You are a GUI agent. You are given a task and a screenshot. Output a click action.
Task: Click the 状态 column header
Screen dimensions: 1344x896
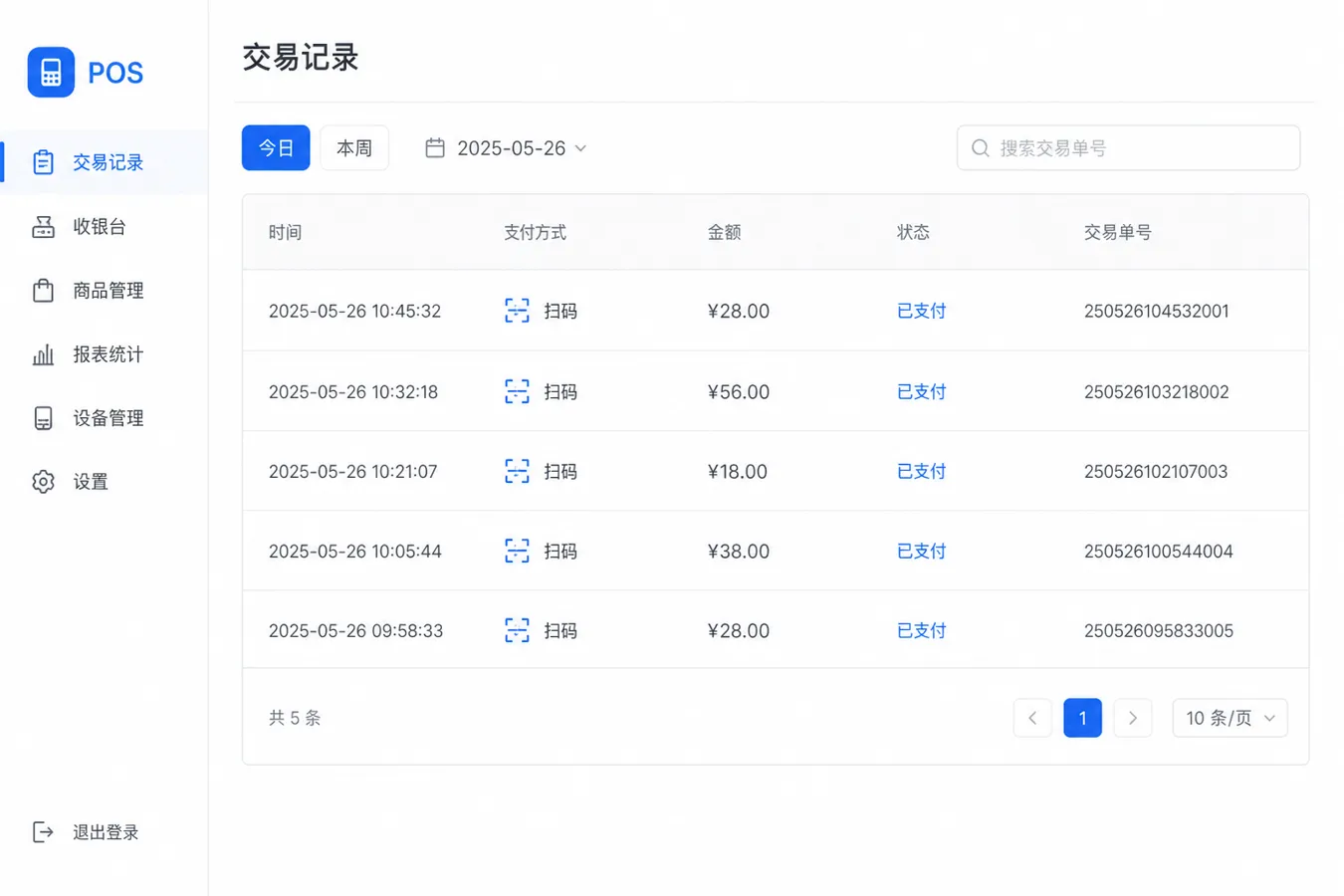(913, 232)
